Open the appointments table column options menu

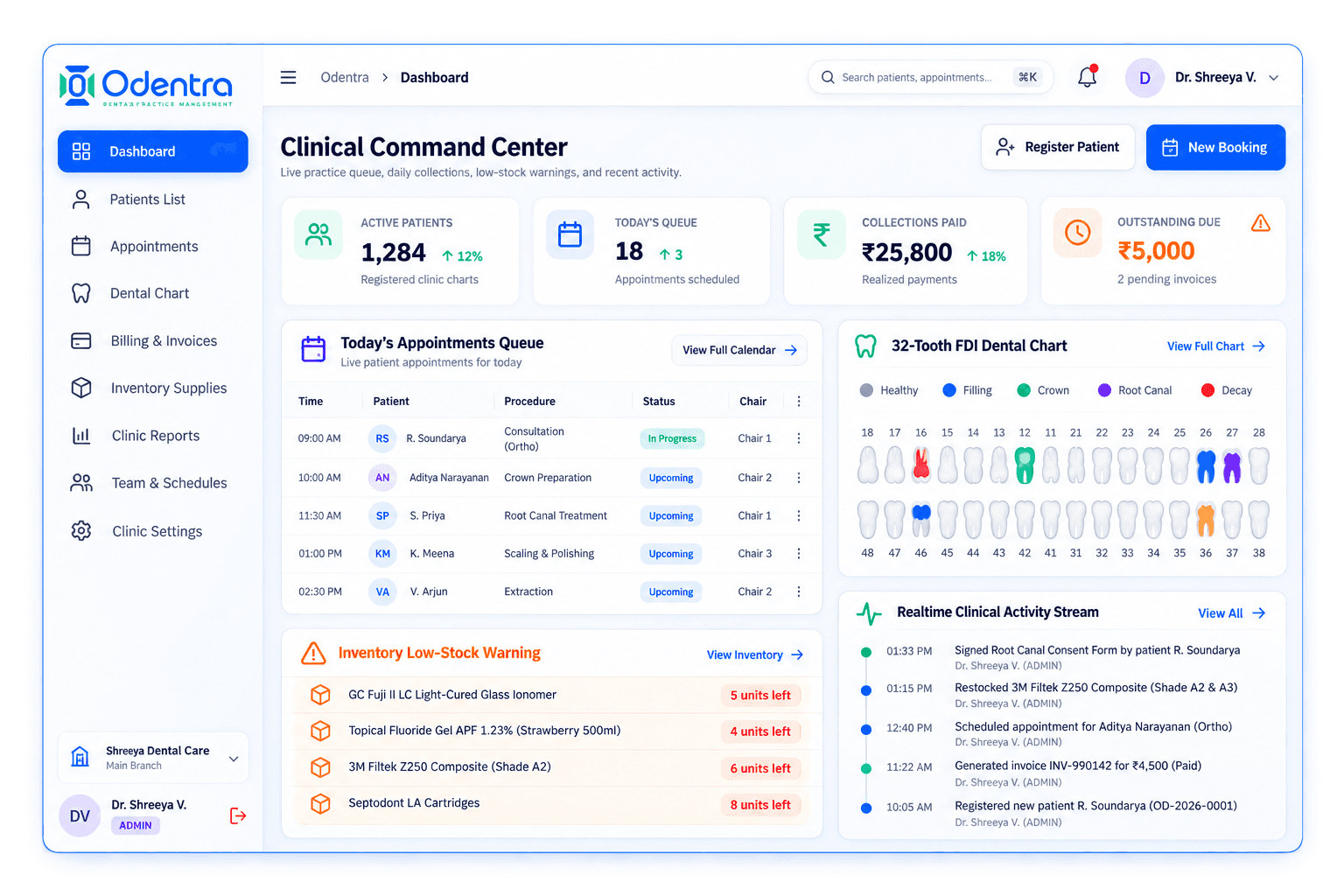[x=798, y=401]
